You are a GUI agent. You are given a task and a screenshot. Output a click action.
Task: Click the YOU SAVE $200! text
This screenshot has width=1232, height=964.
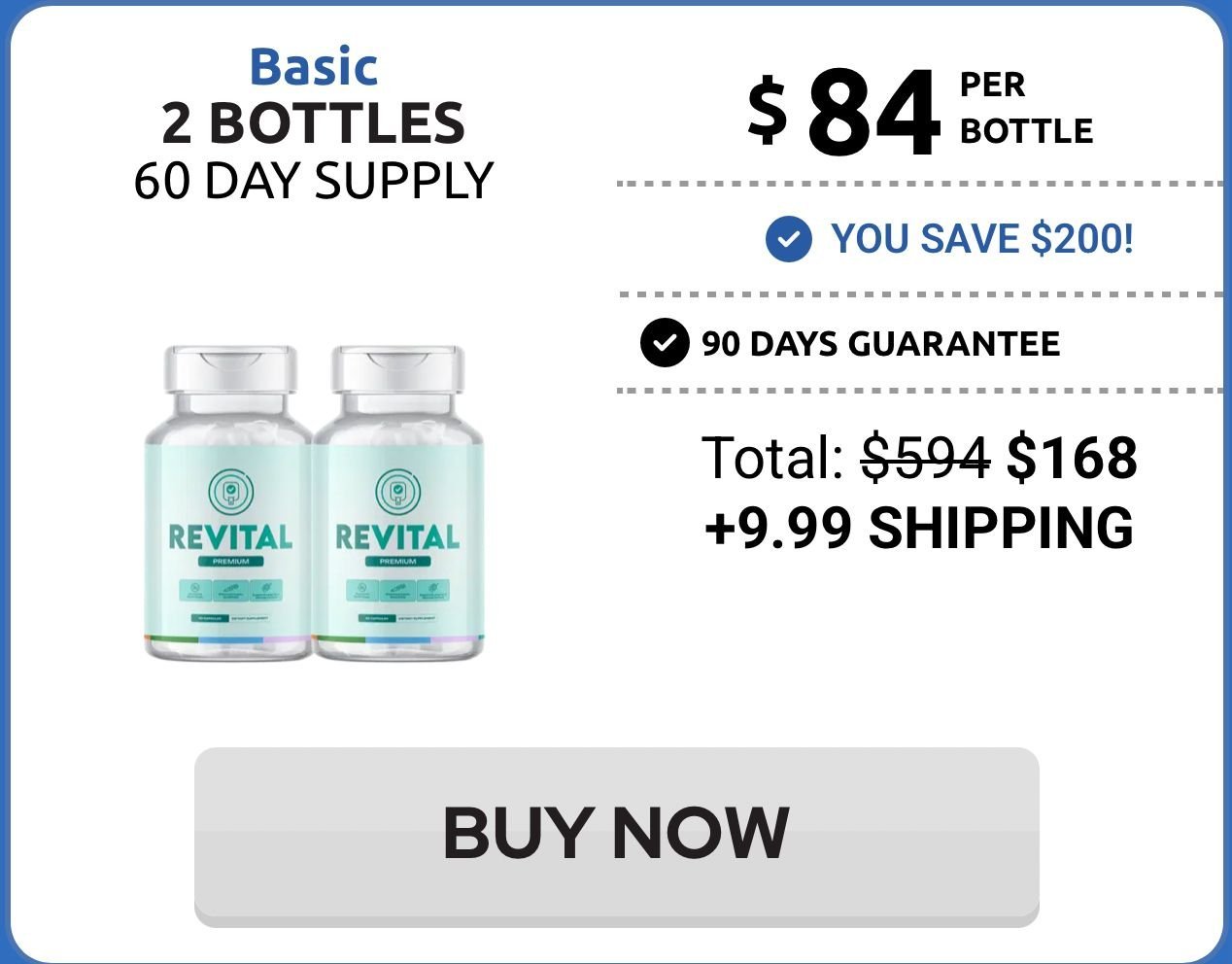click(x=982, y=239)
